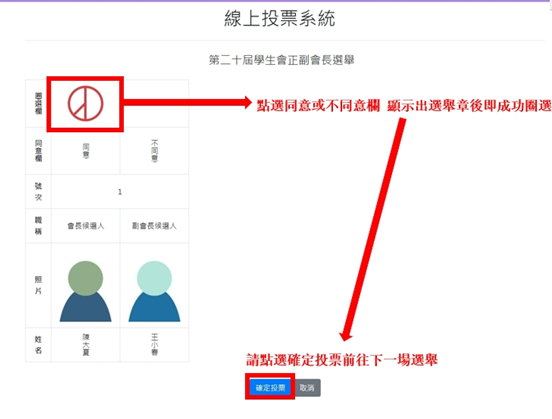Click the election stamp mark in the 圈選欄
This screenshot has width=552, height=419.
[x=85, y=104]
